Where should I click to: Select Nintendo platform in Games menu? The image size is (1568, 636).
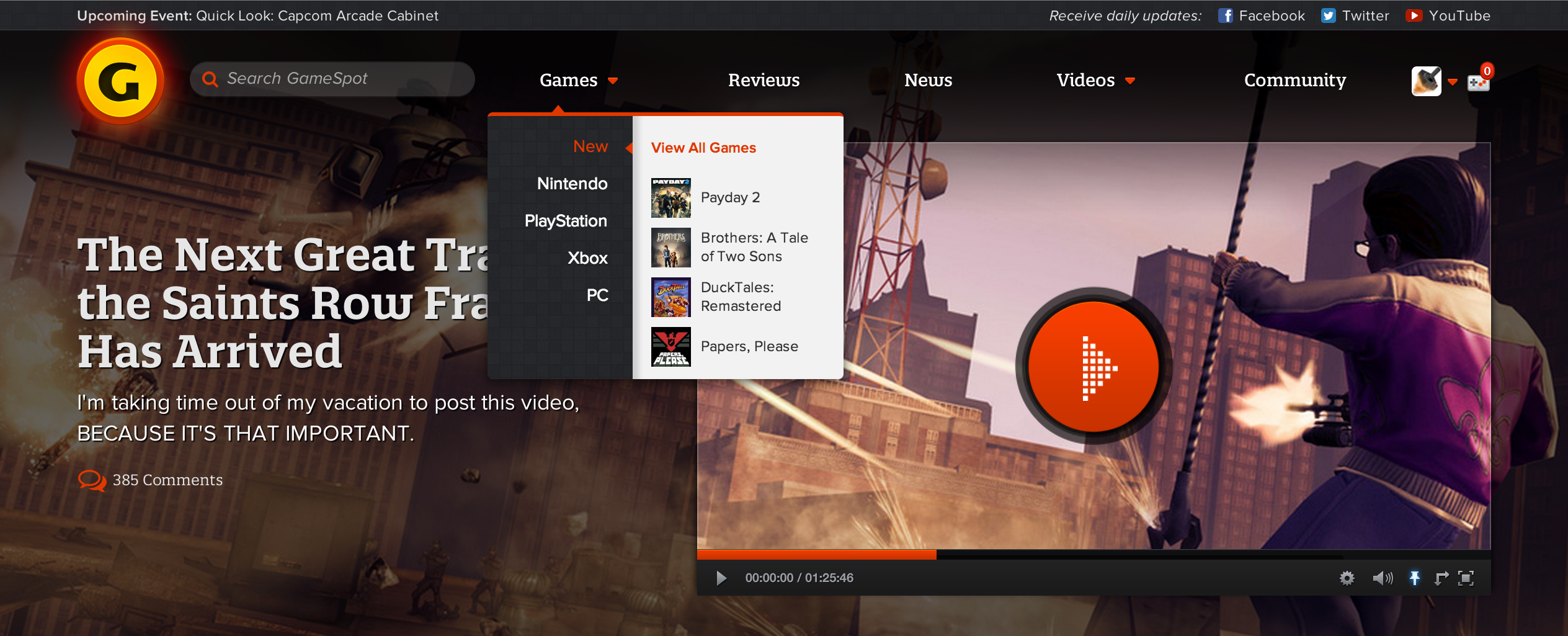572,184
